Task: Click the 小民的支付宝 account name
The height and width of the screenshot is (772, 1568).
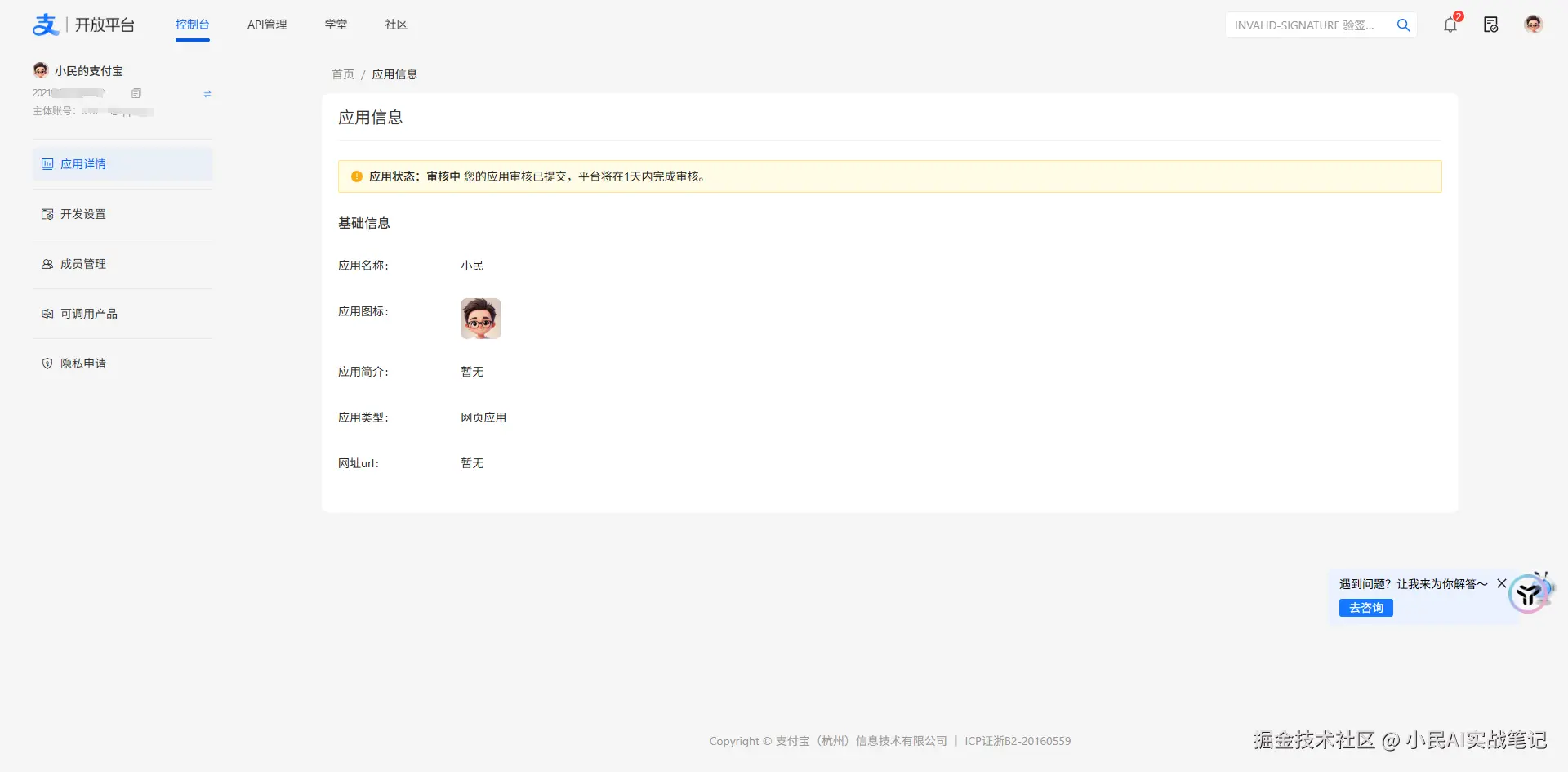Action: point(89,71)
